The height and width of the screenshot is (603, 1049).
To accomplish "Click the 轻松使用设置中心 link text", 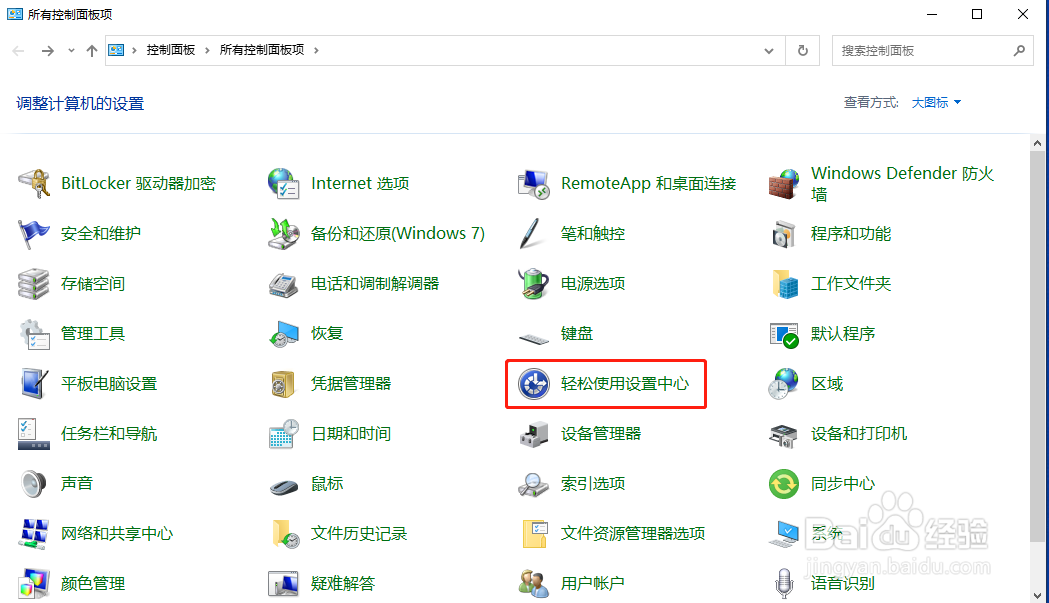I will [625, 383].
